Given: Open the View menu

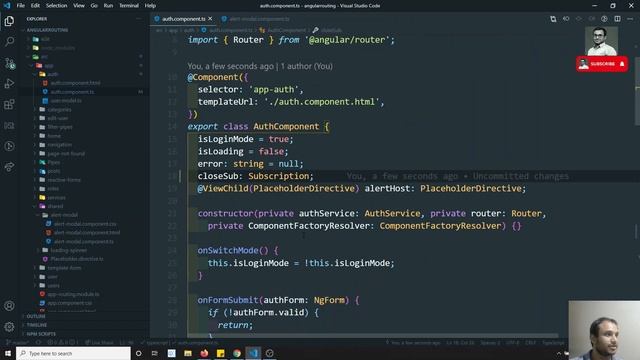Looking at the screenshot, I should pos(79,6).
